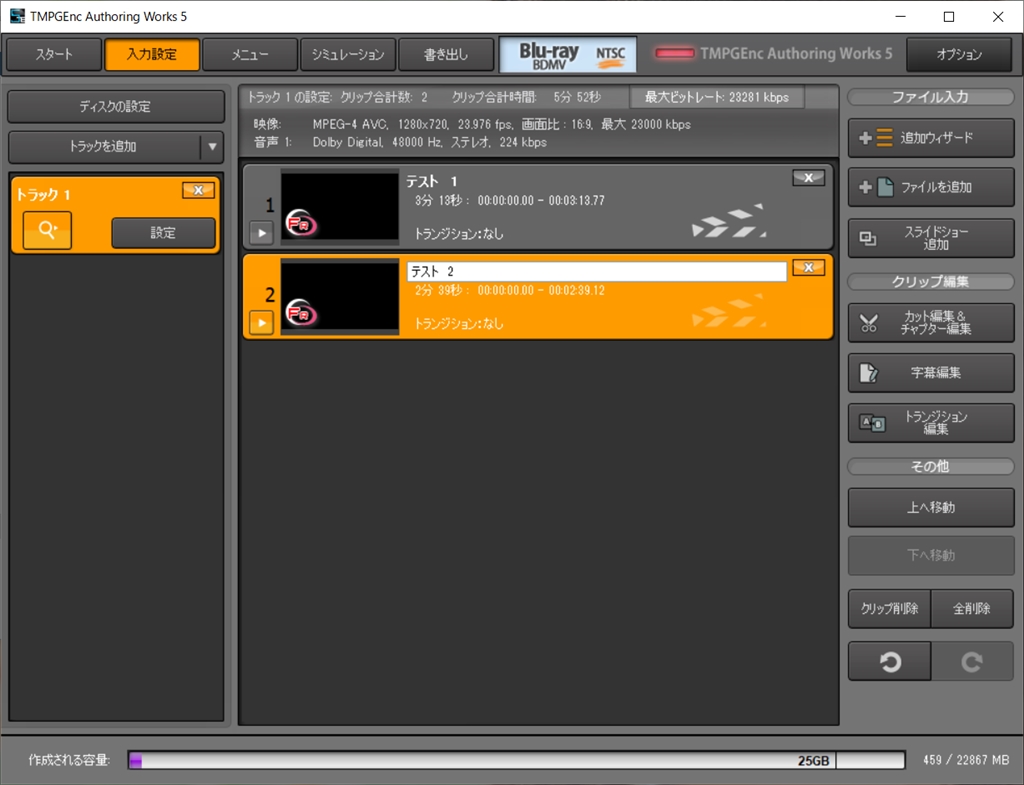Close the TMPGEnc Authoring Works 5 window
This screenshot has height=785, width=1024.
coord(998,16)
